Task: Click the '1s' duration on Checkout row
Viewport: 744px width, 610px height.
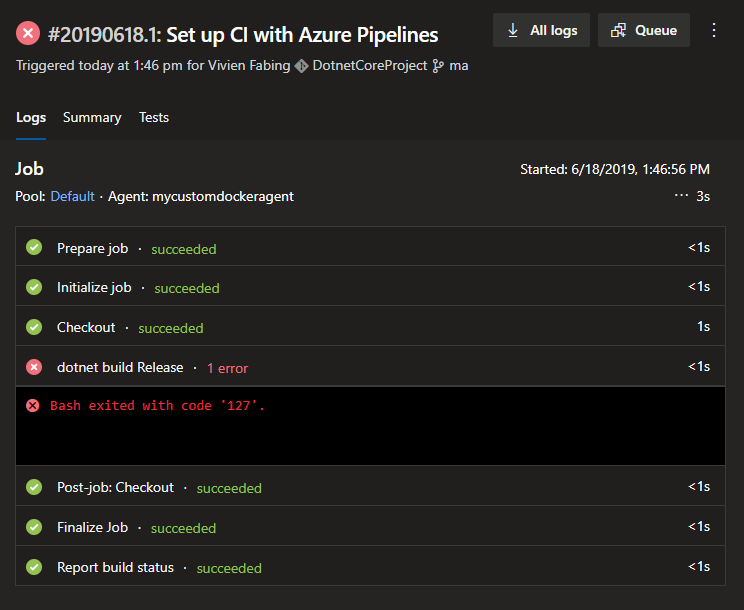Action: pyautogui.click(x=703, y=326)
